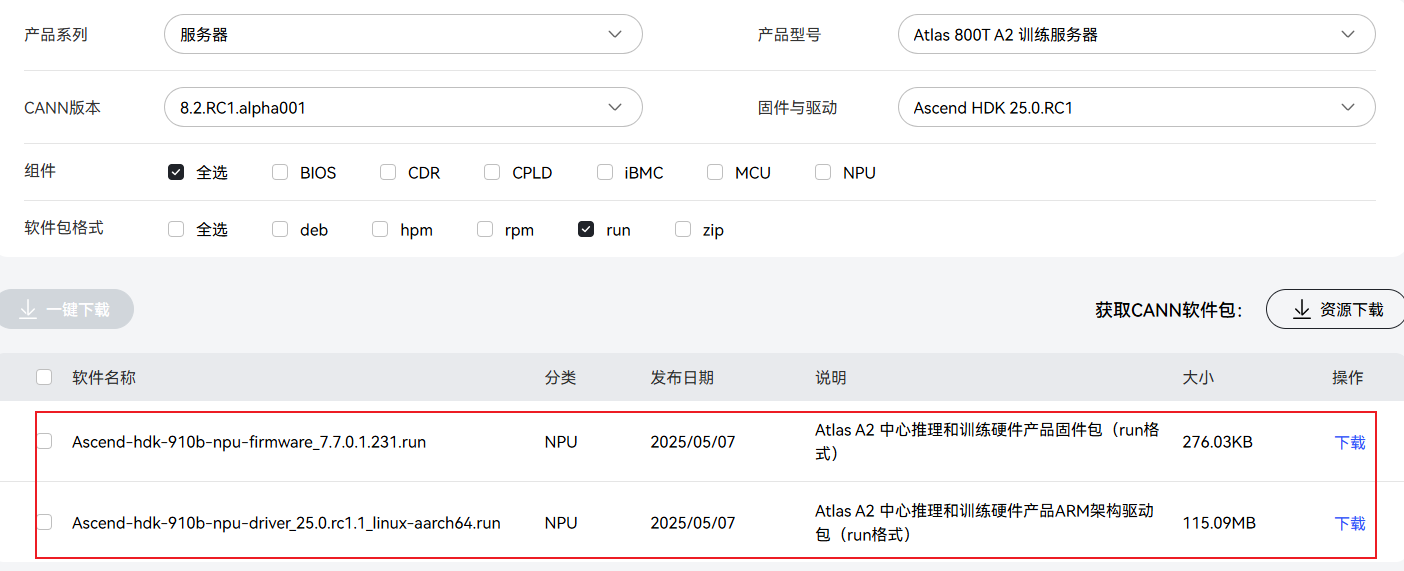
Task: Click the download icon in 一键下载 button
Action: [28, 309]
